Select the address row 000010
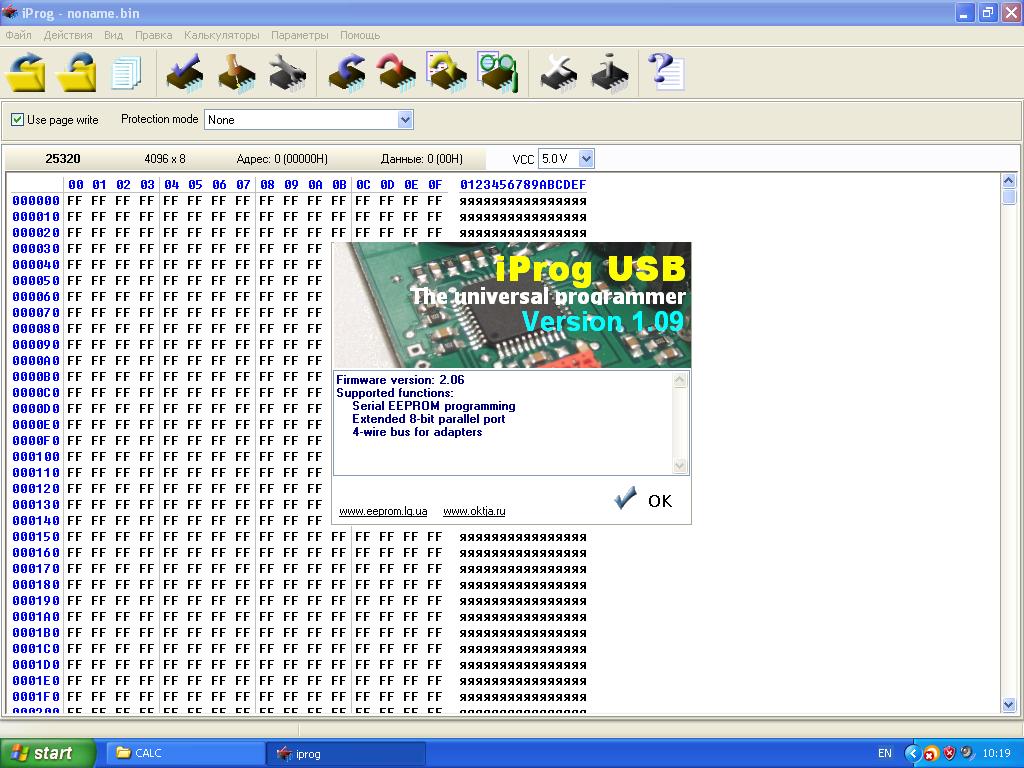1024x768 pixels. point(36,217)
